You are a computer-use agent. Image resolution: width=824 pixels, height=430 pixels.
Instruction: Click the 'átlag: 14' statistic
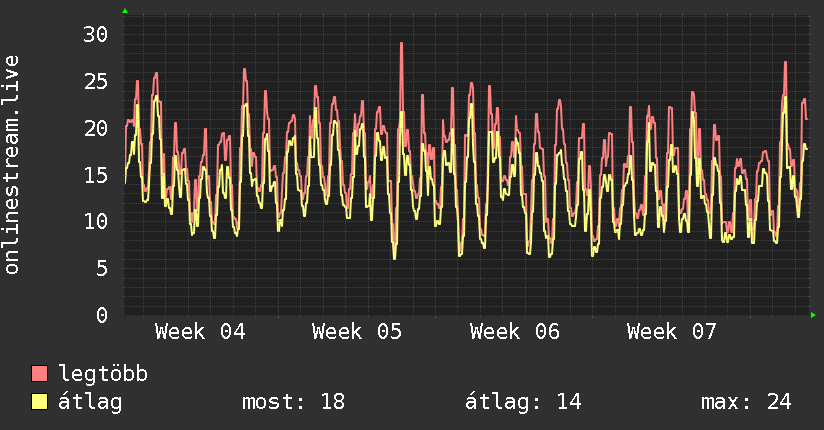523,402
